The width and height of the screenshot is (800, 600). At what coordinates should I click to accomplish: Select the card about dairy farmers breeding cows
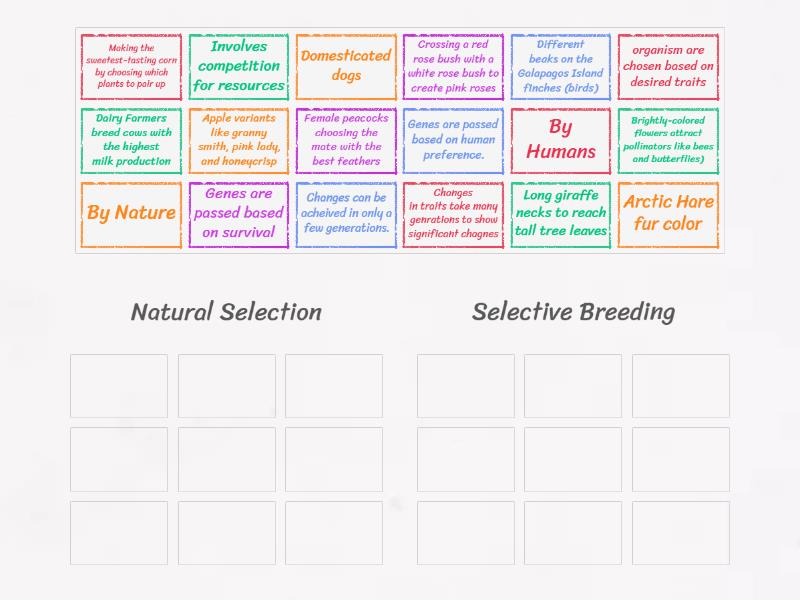pos(129,141)
